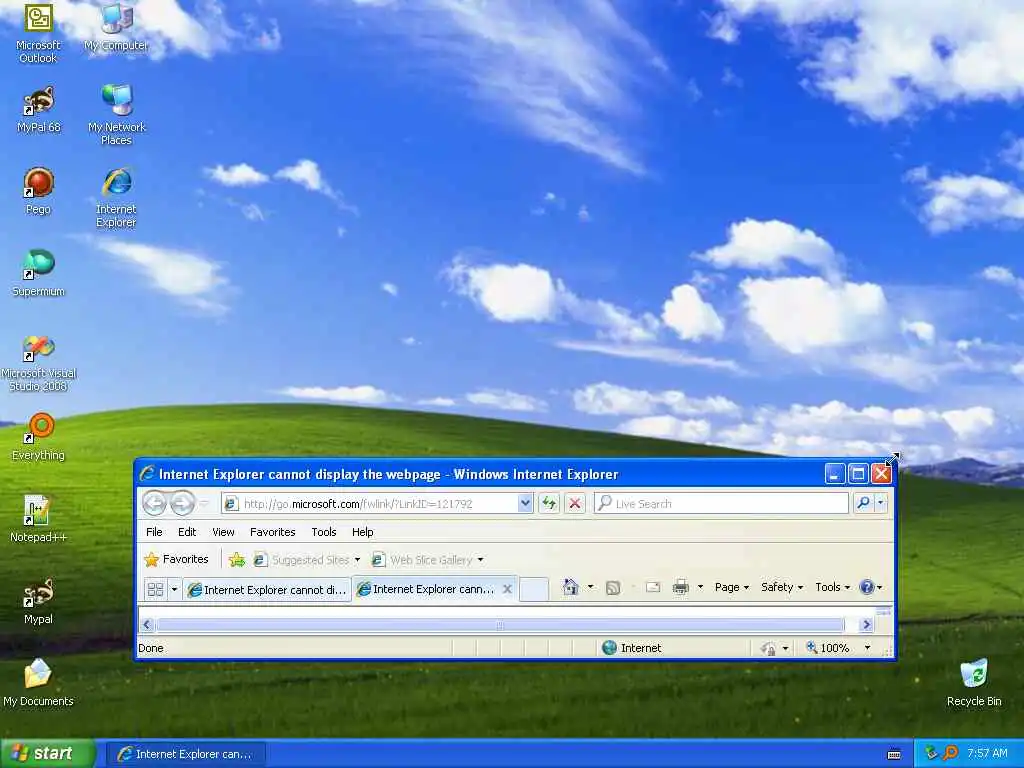
Task: Select the My Network Places icon
Action: pos(116,115)
